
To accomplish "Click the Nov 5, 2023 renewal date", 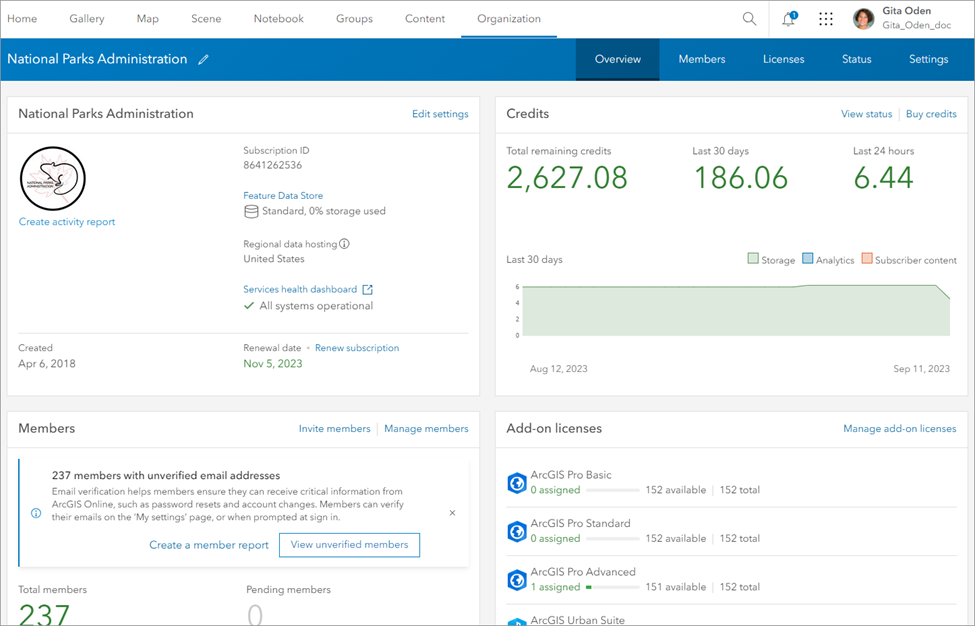I will (272, 364).
